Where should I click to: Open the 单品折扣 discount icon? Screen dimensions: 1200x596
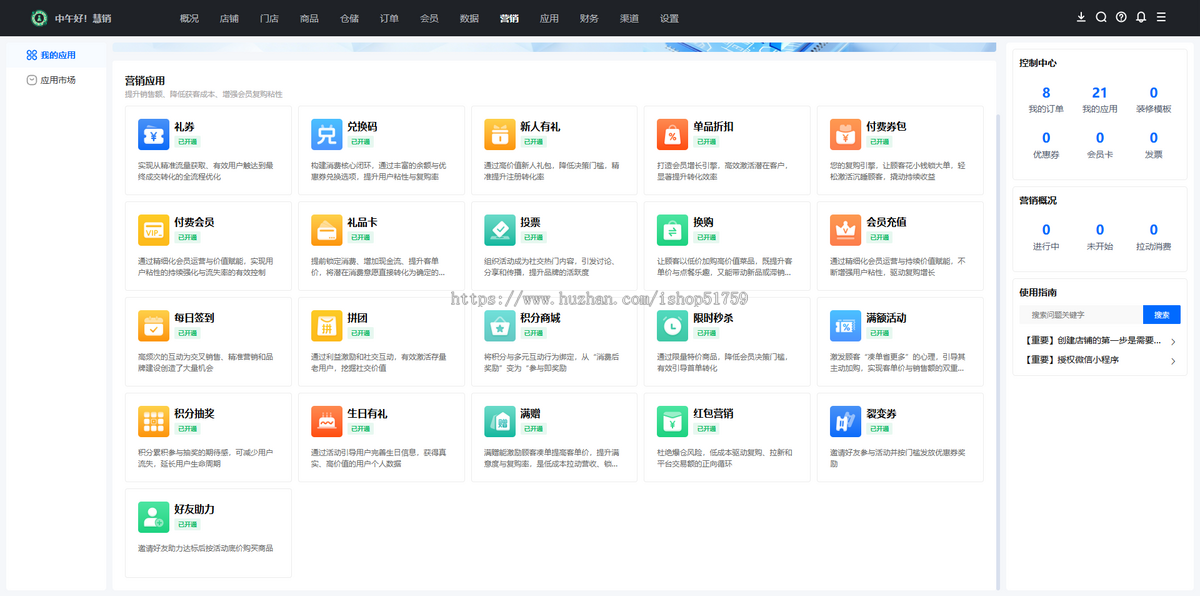[673, 134]
